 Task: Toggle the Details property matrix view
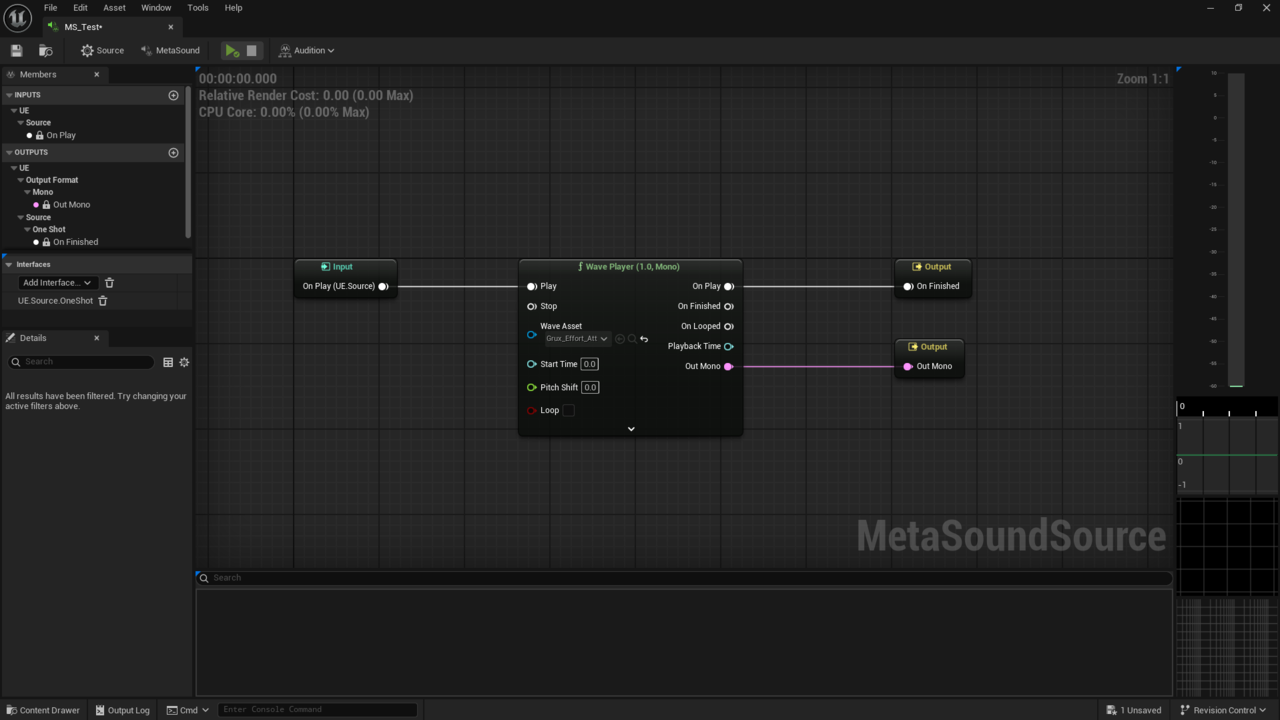(x=168, y=362)
